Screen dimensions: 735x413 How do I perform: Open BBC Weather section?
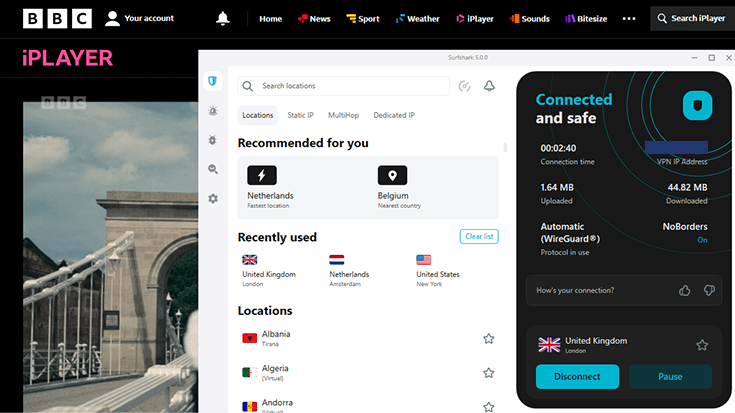[x=418, y=19]
